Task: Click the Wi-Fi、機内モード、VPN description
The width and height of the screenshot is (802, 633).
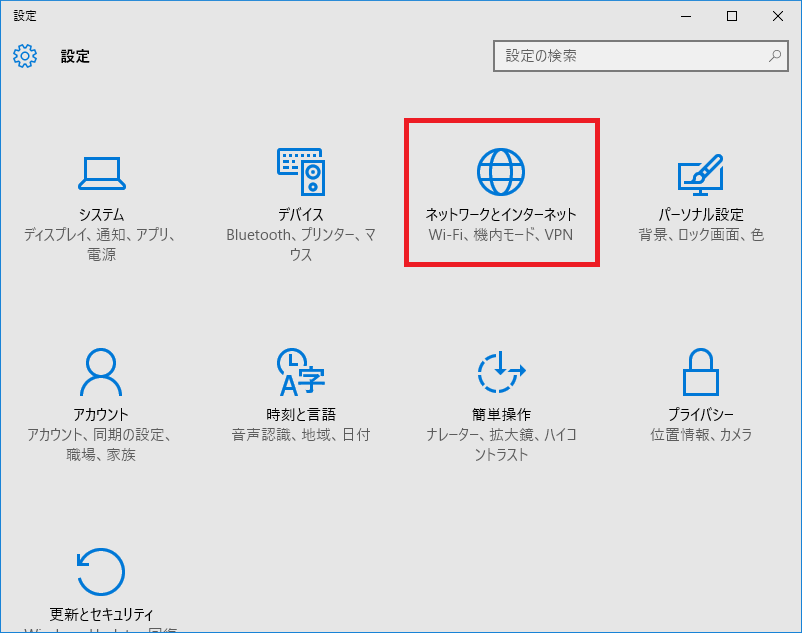Action: click(x=501, y=235)
